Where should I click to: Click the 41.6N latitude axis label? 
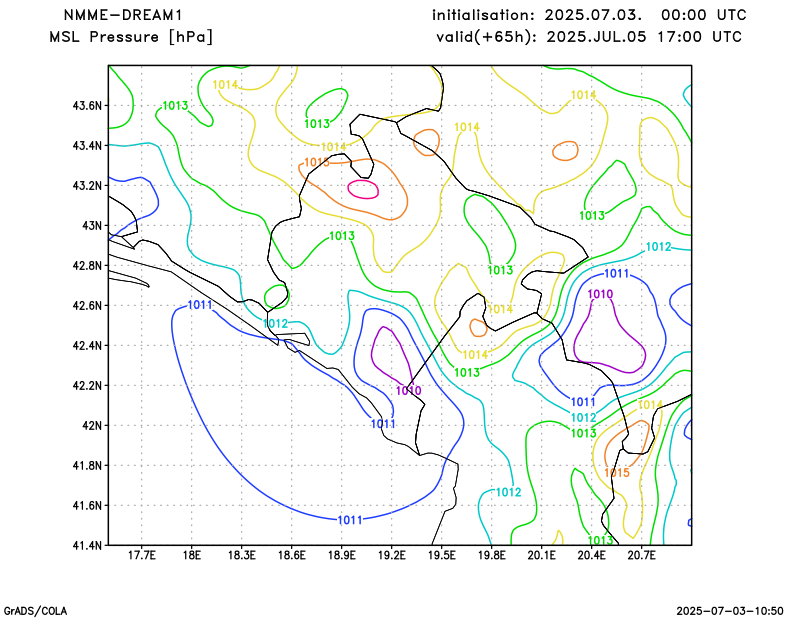pyautogui.click(x=87, y=506)
